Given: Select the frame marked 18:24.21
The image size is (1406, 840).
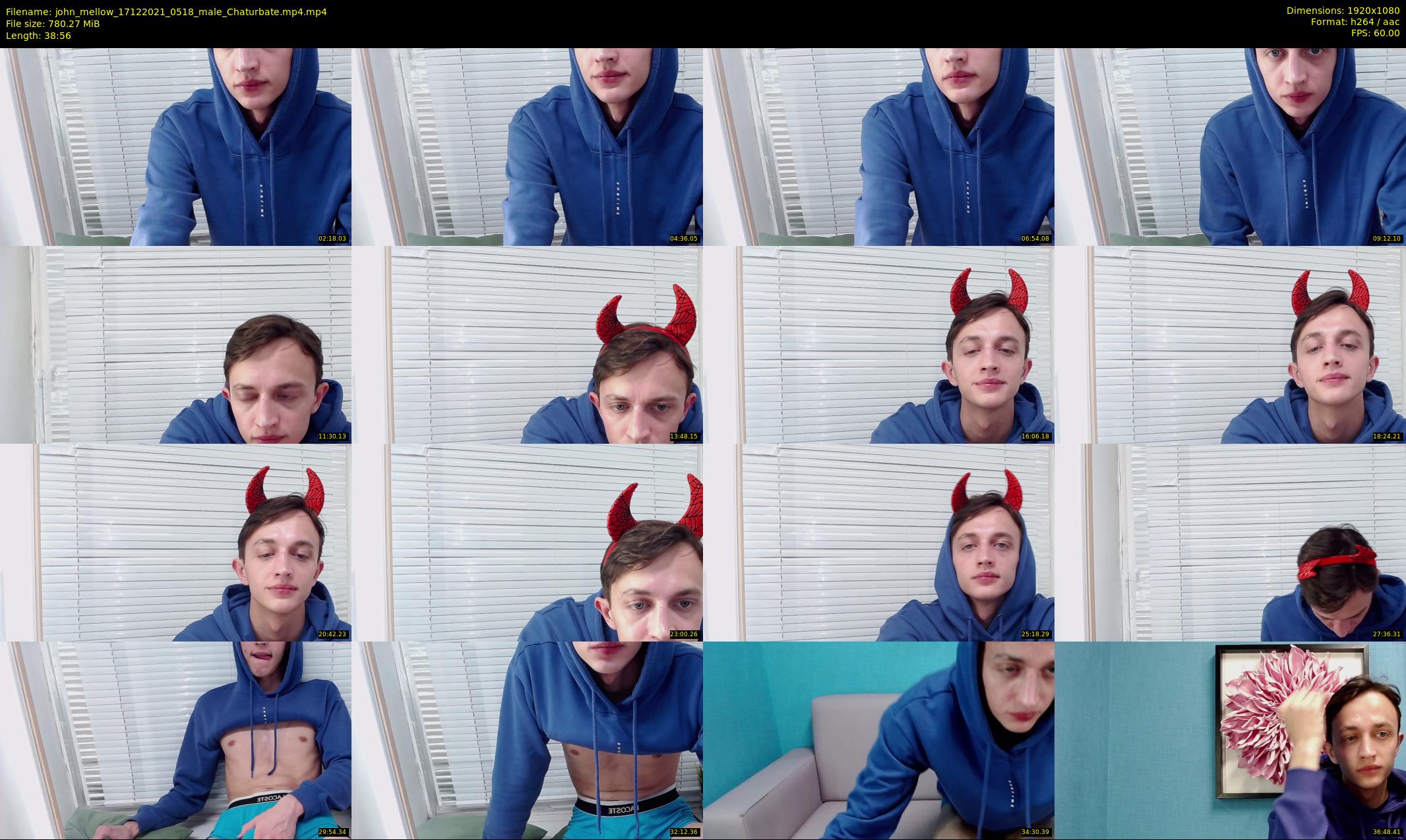Looking at the screenshot, I should (1230, 344).
